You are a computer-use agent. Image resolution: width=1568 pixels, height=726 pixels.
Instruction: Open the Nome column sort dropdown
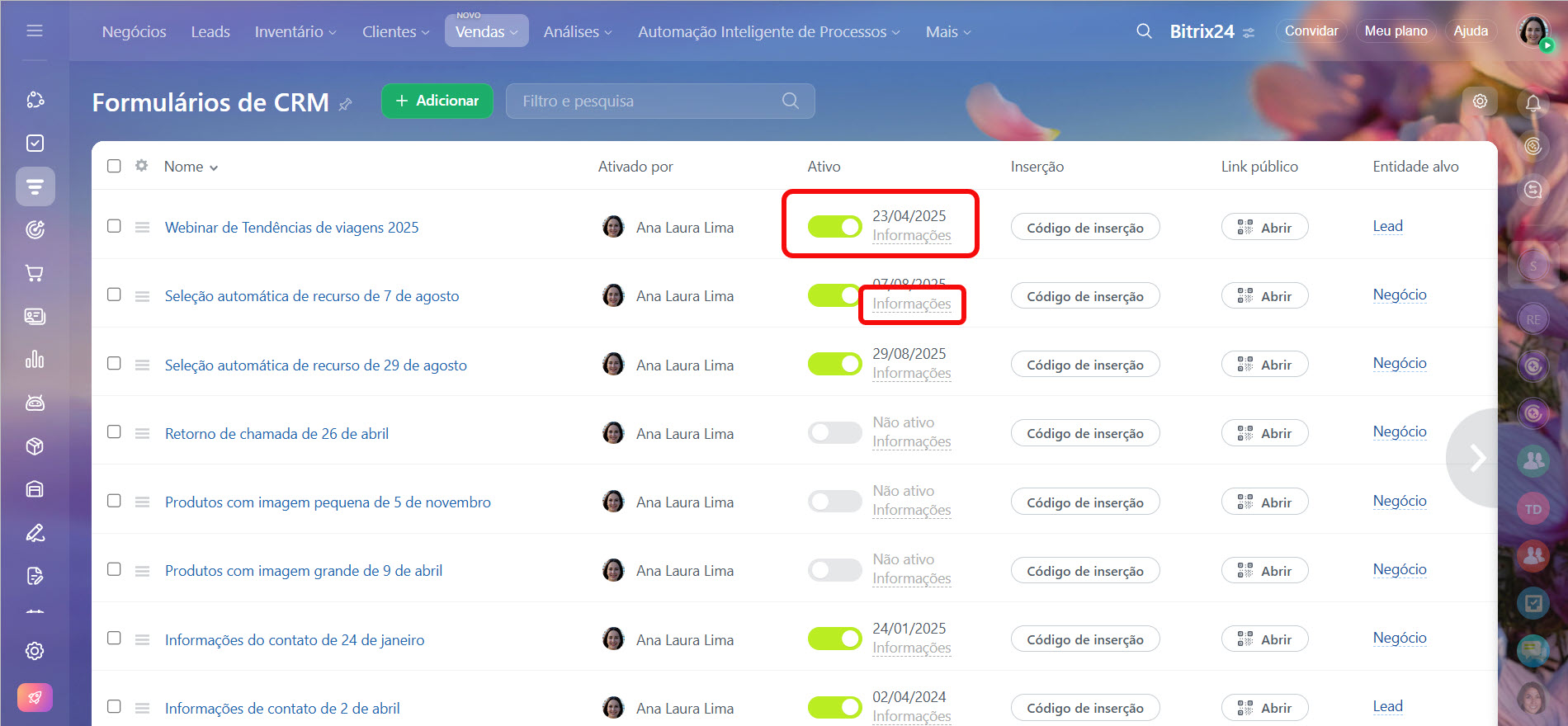point(191,167)
